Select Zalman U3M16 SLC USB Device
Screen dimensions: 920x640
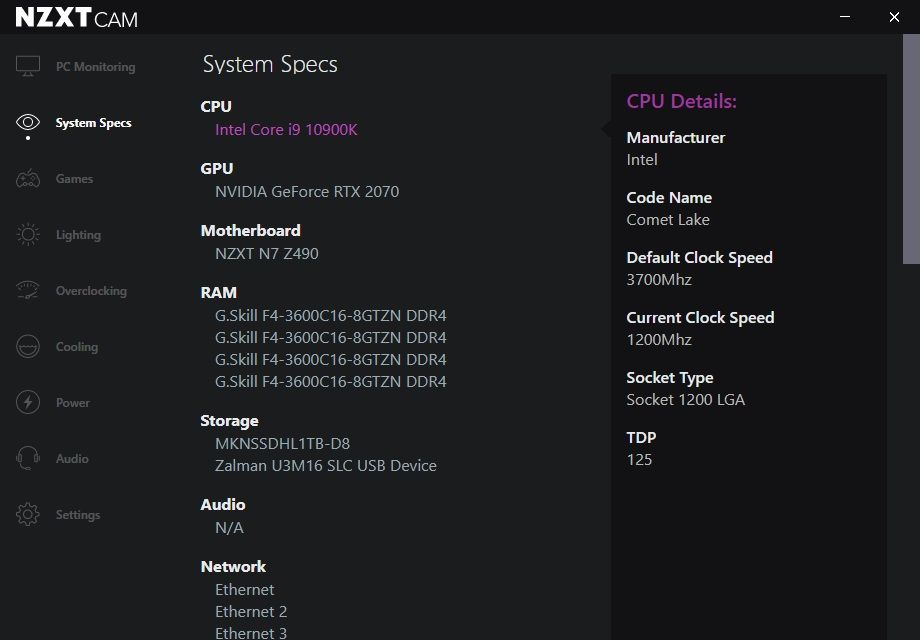pos(326,466)
